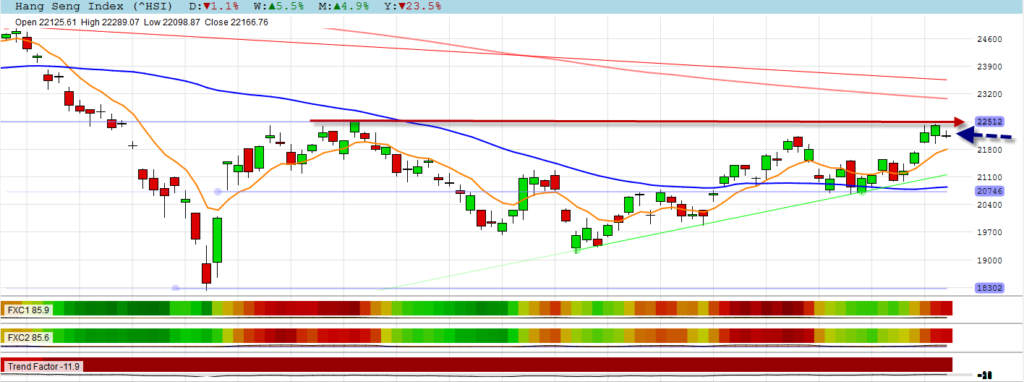Click the tall green candle after the 18302 low
The image size is (1024, 382).
coord(217,240)
